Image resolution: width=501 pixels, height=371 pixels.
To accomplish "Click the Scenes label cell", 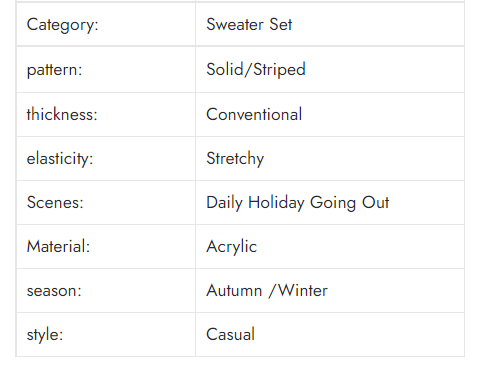I will point(106,203).
